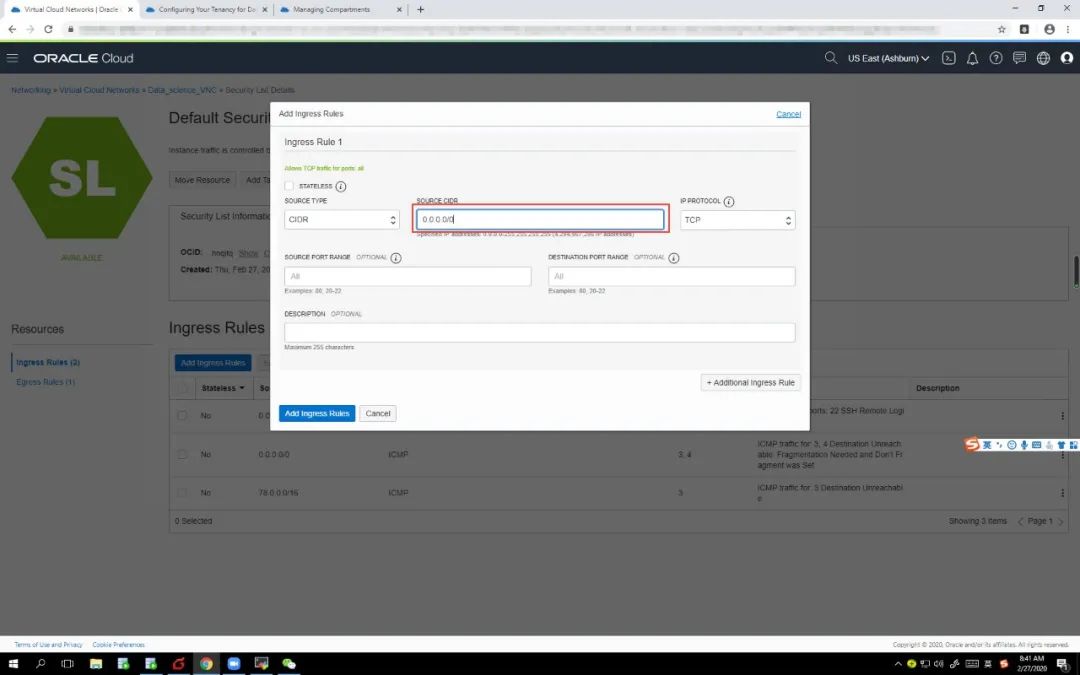Select the Virtual Cloud Networks browser tab

click(x=70, y=10)
